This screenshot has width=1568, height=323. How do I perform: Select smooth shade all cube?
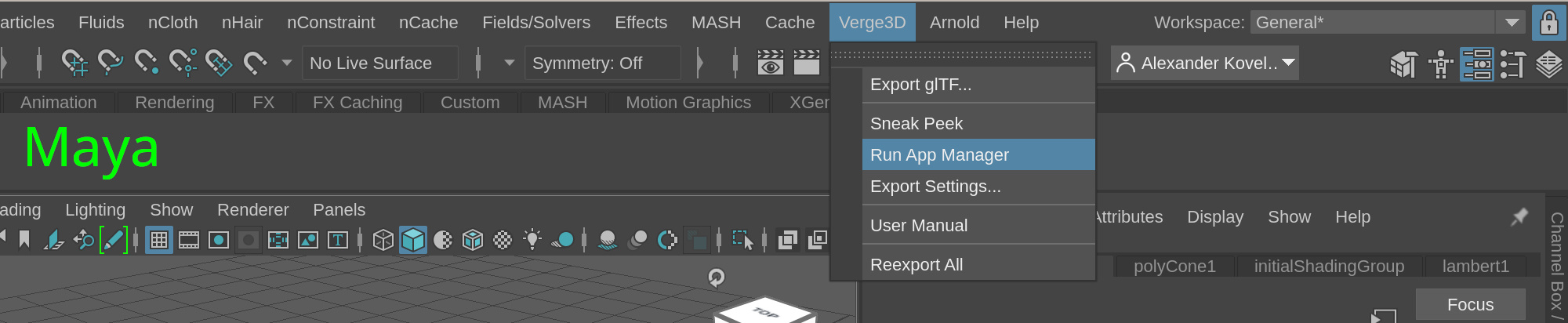[x=413, y=240]
